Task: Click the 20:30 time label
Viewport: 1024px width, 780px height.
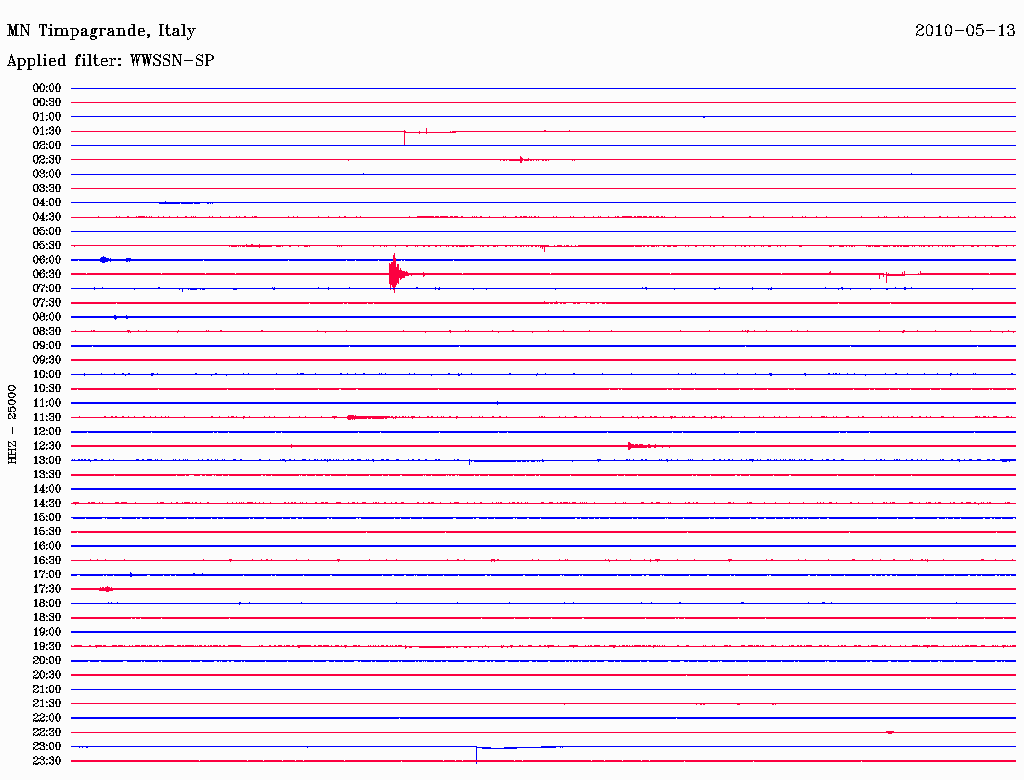Action: (x=47, y=675)
